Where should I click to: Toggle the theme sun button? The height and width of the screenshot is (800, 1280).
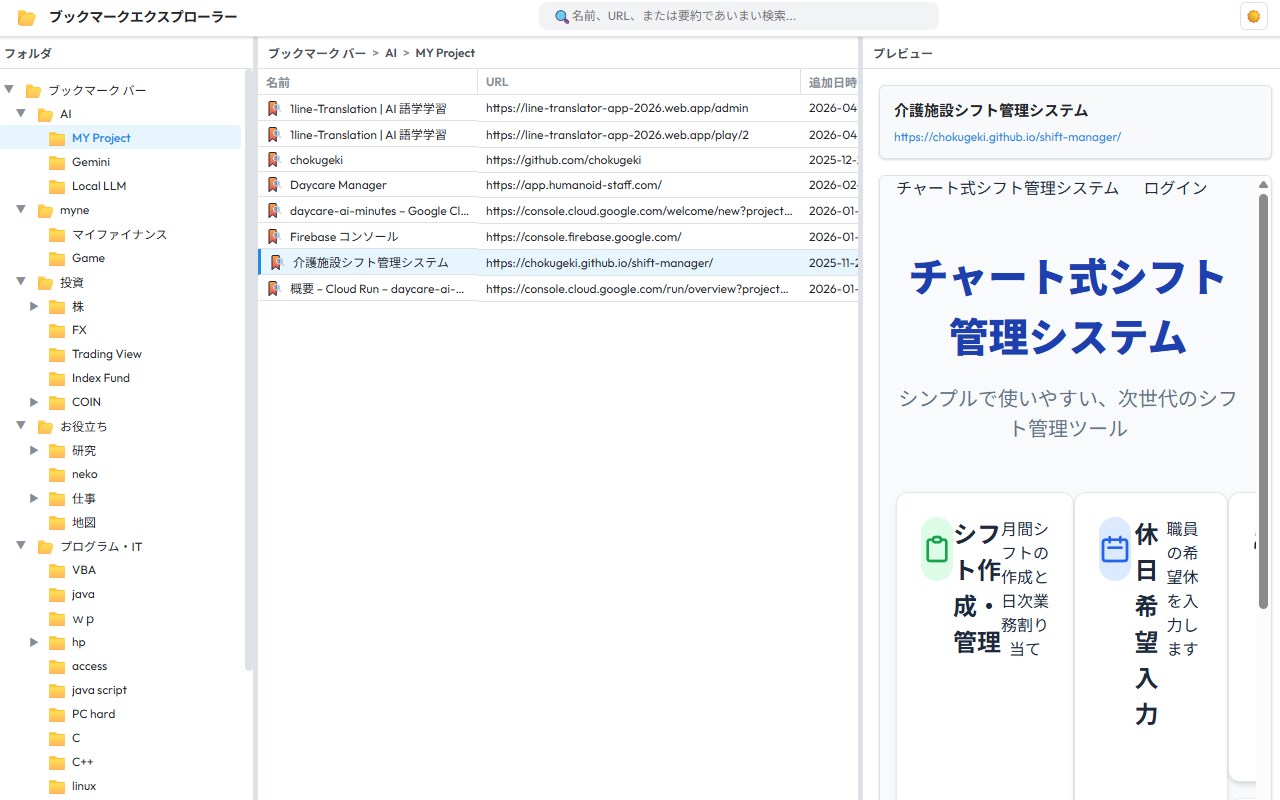[x=1253, y=16]
